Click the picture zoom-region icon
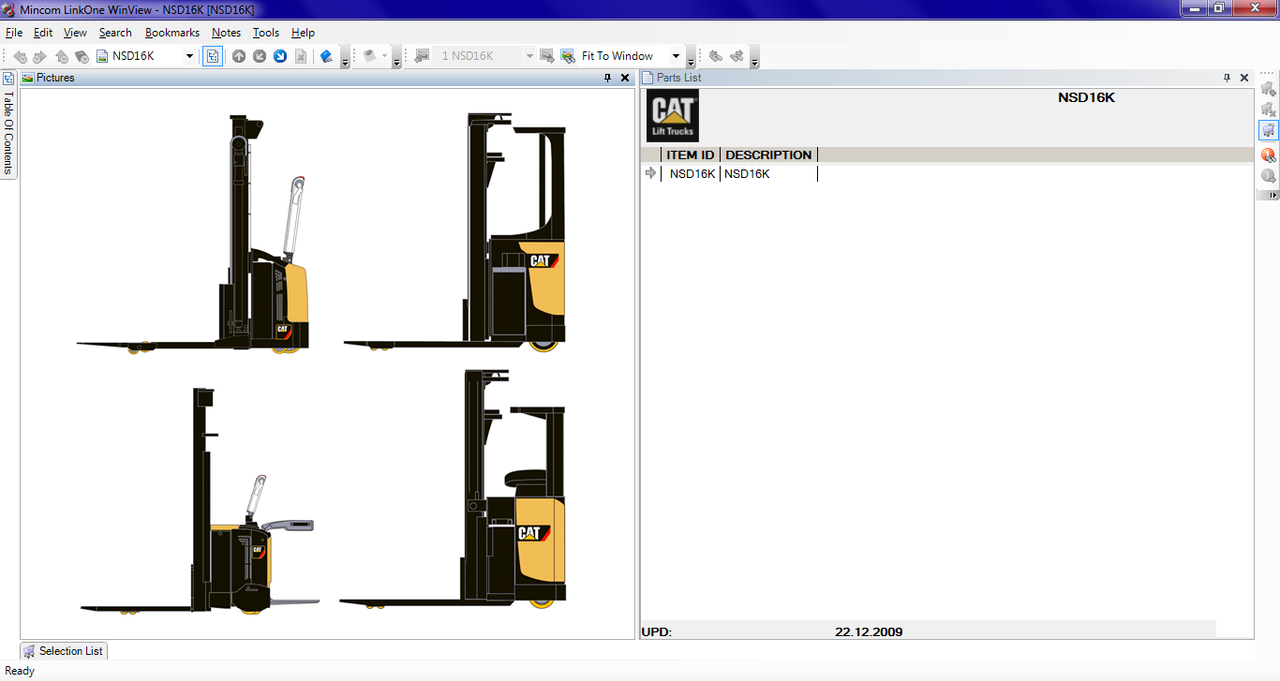 click(547, 56)
